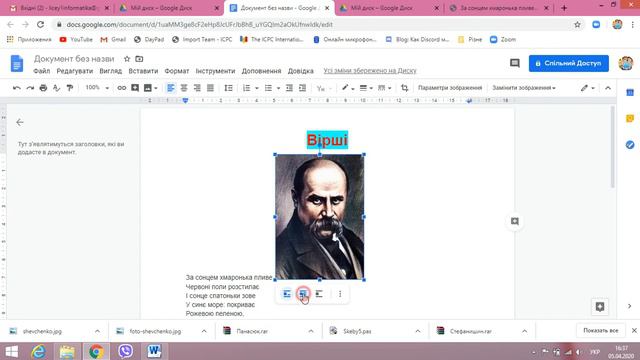Right align using the toolbar icon
This screenshot has width=640, height=360.
pyautogui.click(x=197, y=88)
